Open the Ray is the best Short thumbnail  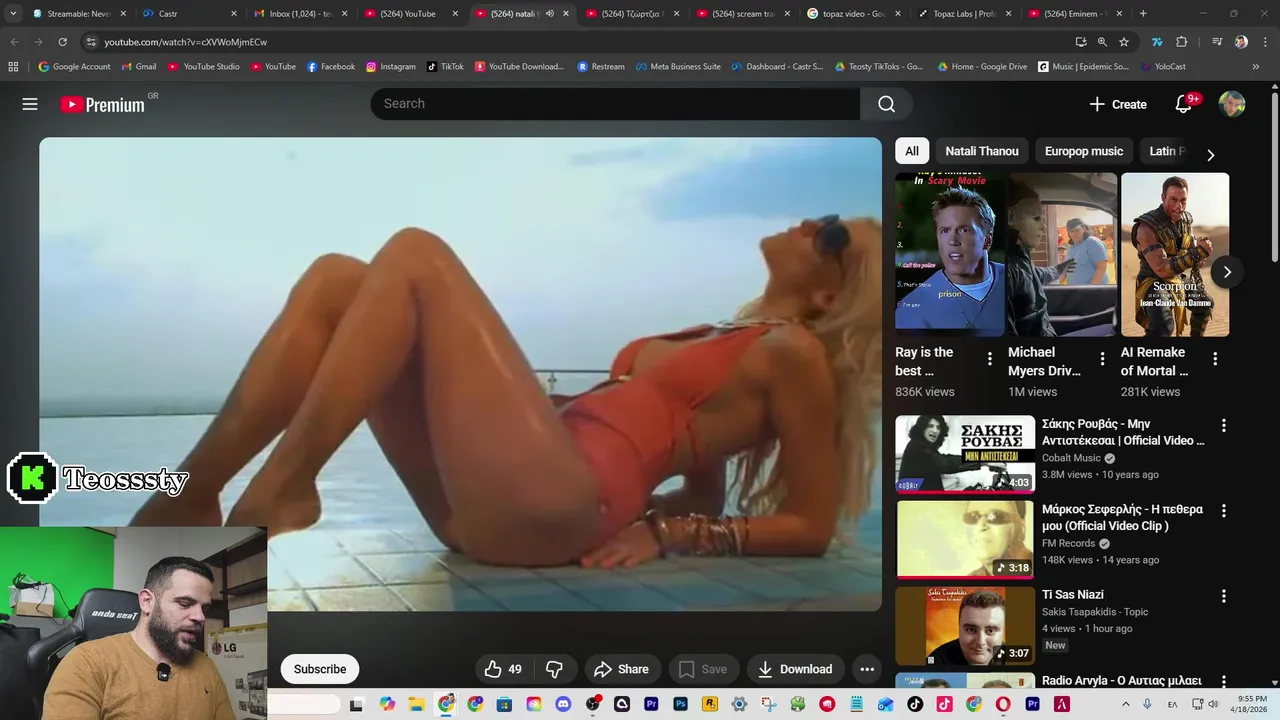point(950,254)
